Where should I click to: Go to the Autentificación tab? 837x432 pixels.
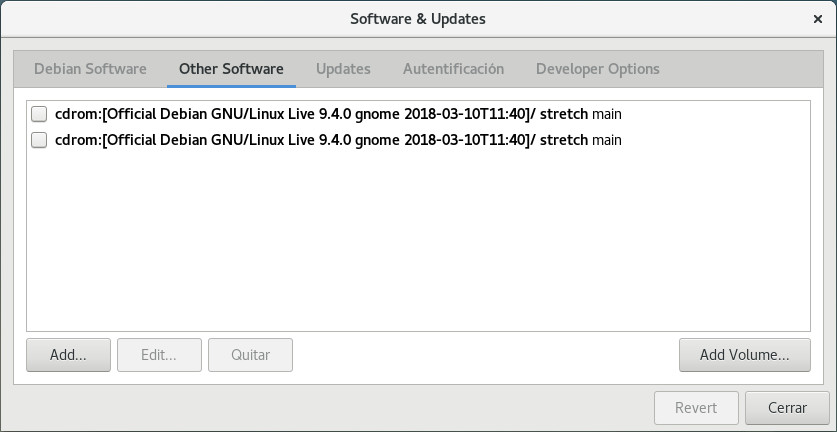453,69
